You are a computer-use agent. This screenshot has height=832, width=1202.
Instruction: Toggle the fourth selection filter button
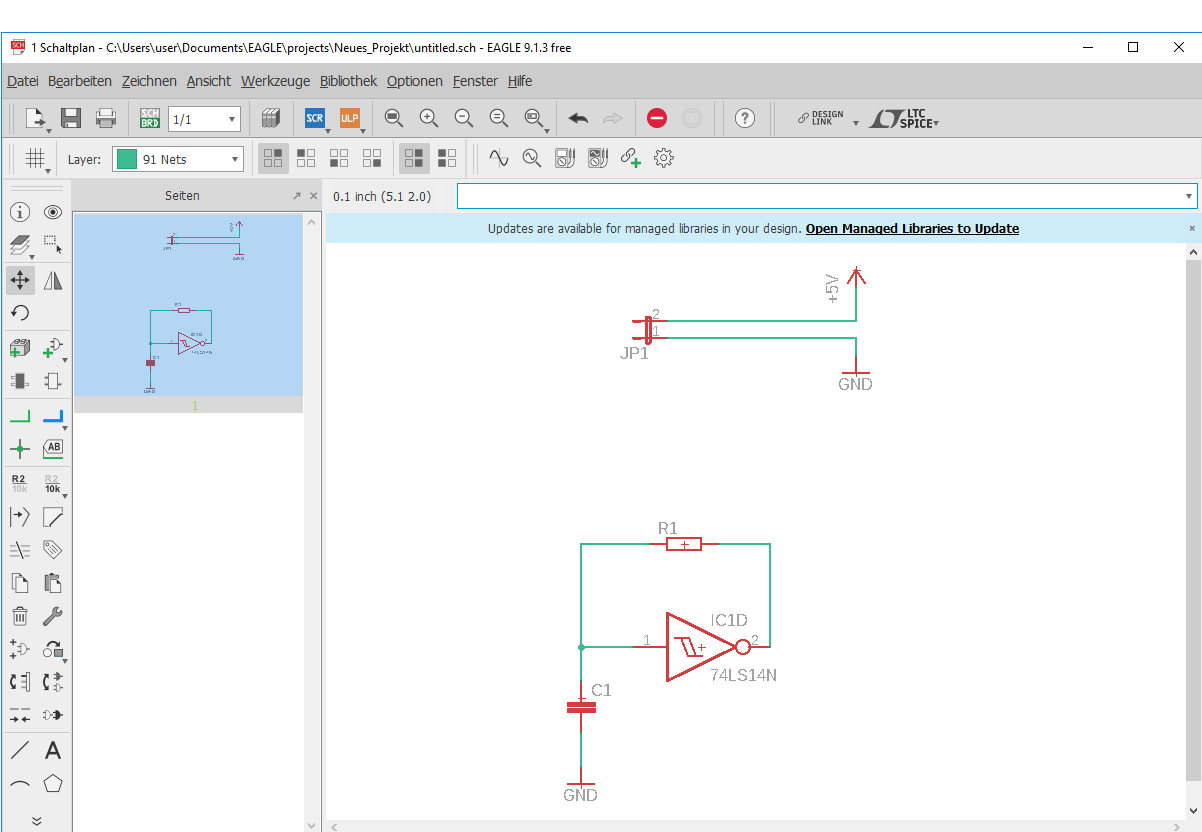coord(372,157)
